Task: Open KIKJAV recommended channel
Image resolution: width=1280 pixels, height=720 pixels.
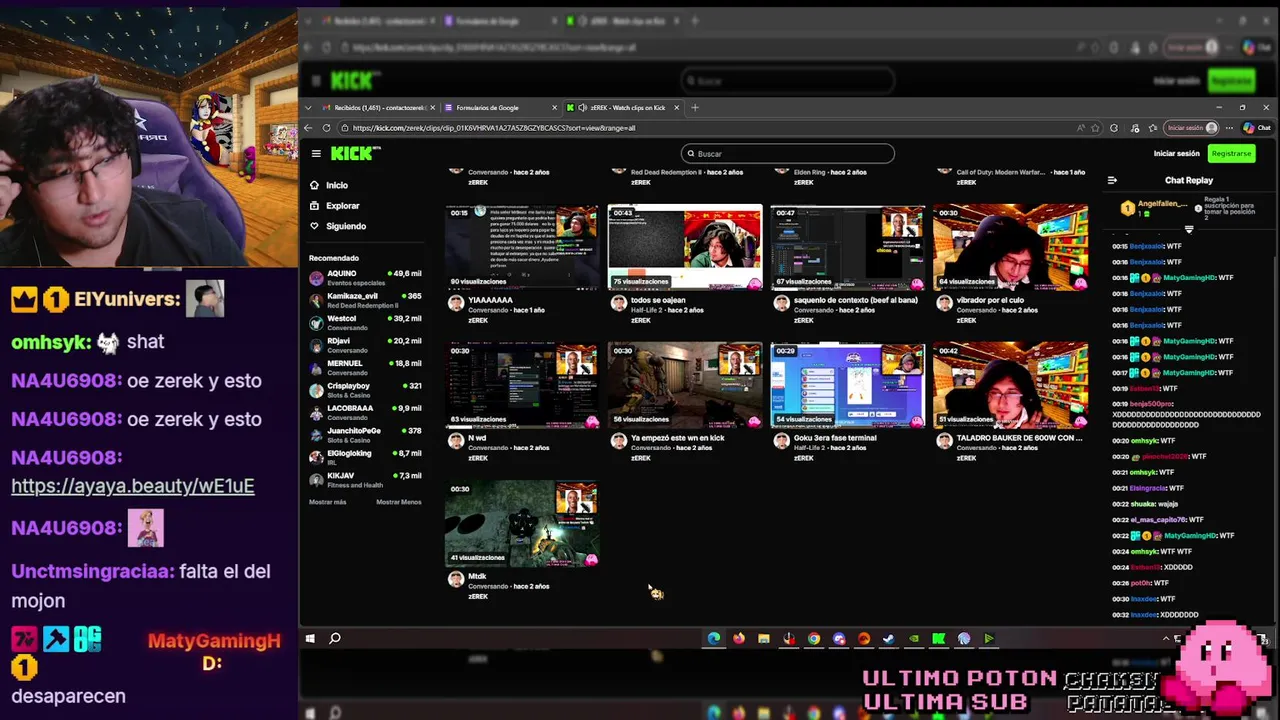Action: [x=365, y=480]
